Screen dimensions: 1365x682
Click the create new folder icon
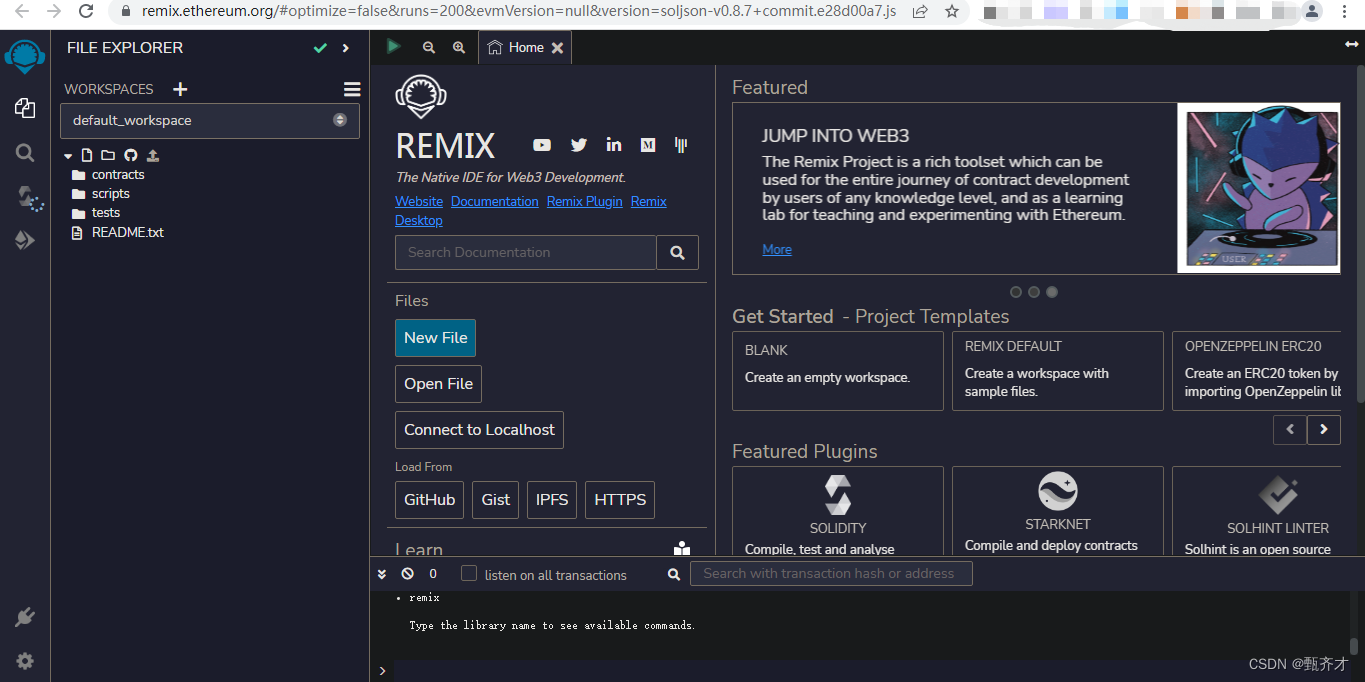coord(106,155)
